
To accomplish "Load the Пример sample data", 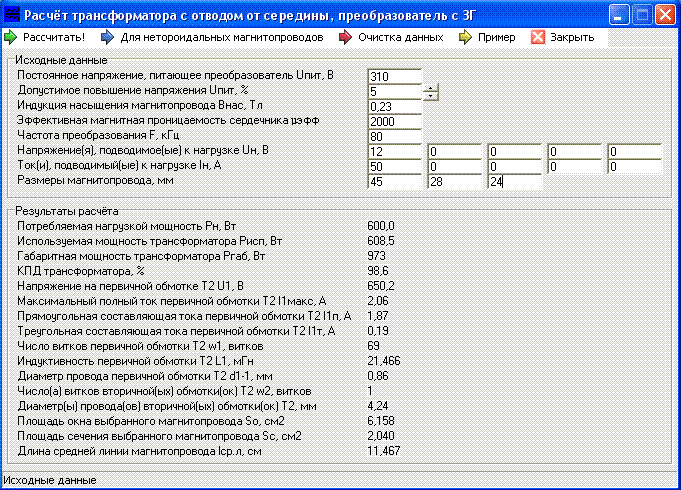I will tap(487, 37).
